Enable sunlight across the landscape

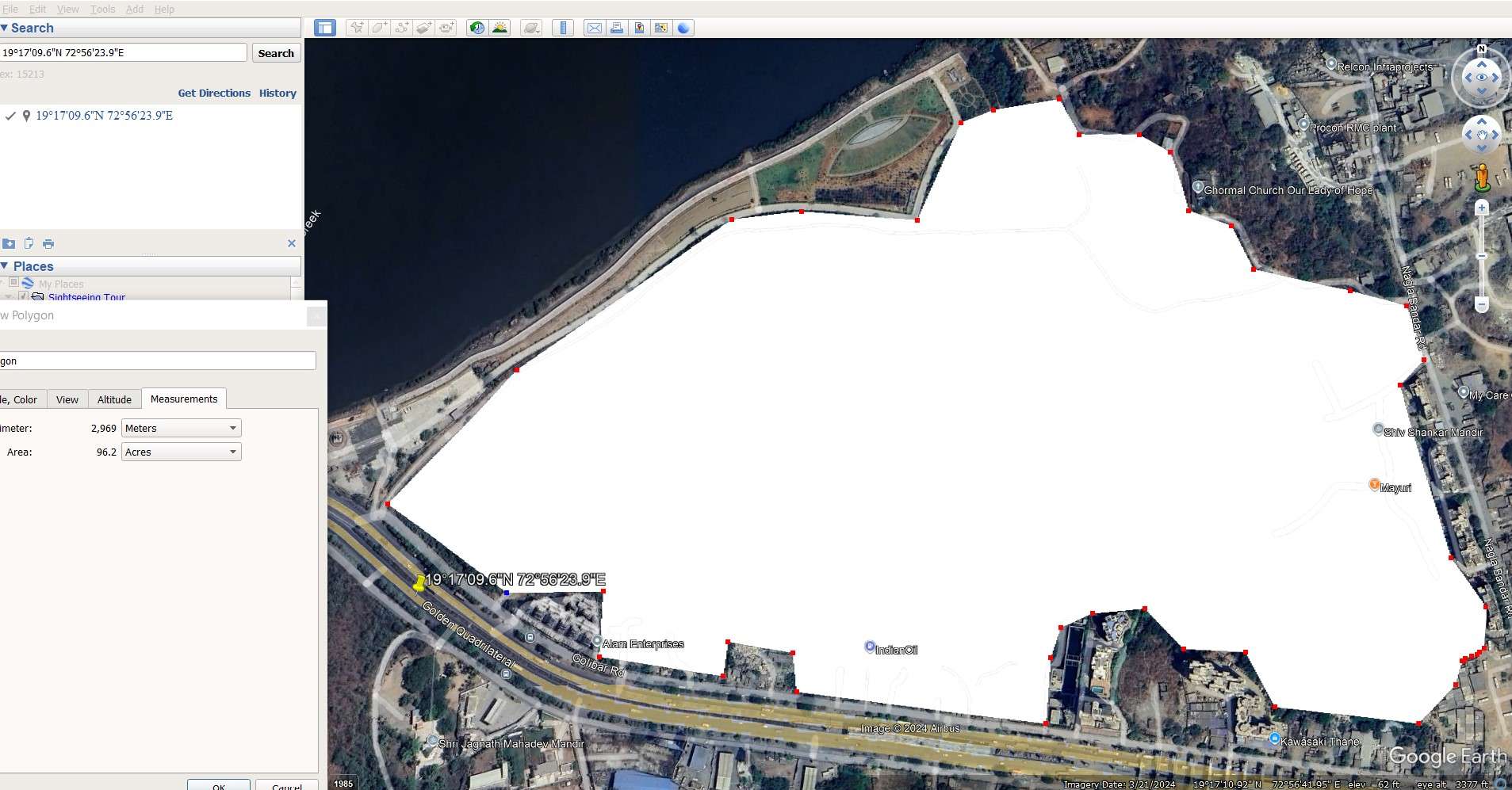(500, 28)
